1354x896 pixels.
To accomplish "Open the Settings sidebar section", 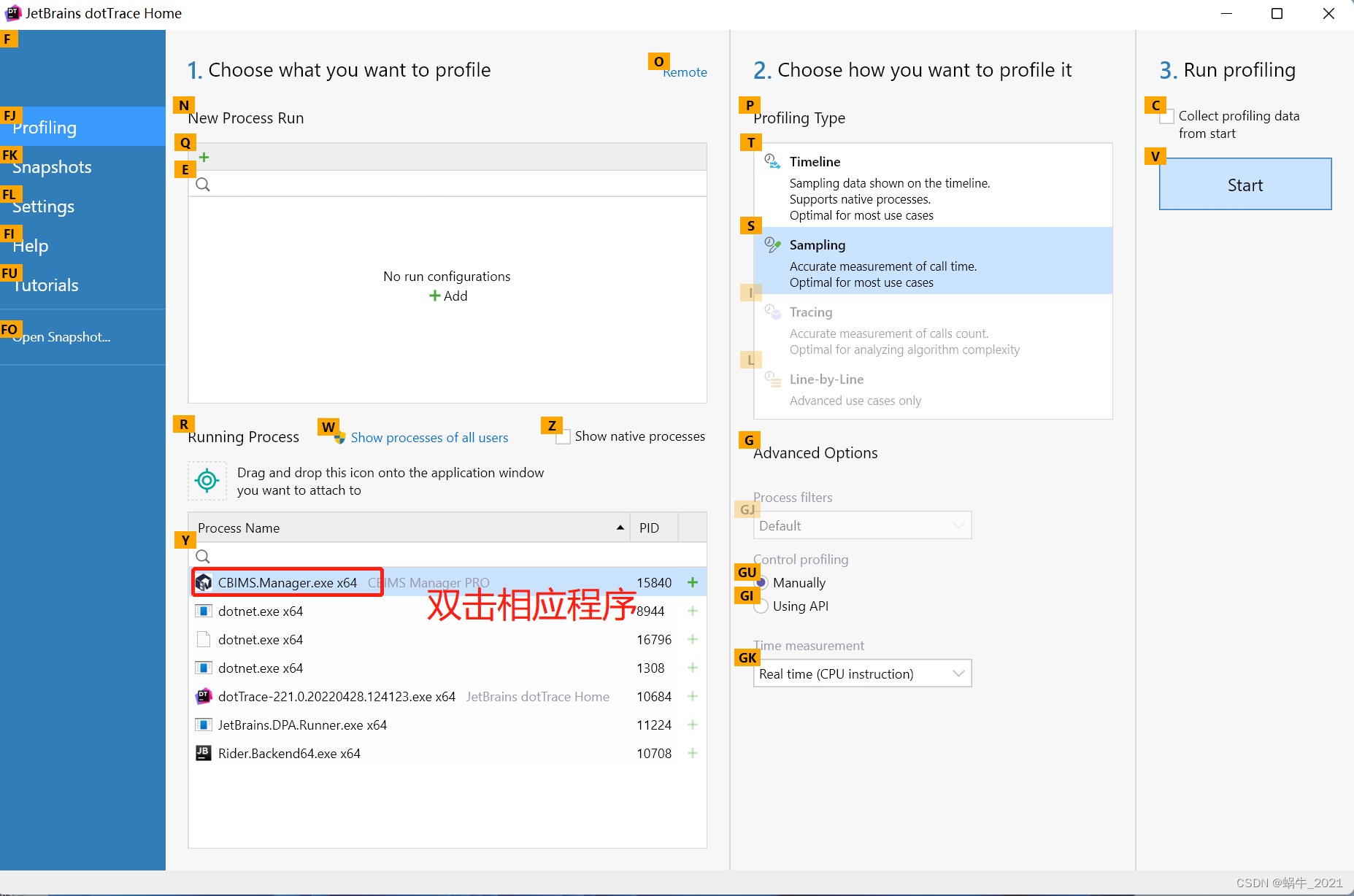I will (x=82, y=206).
